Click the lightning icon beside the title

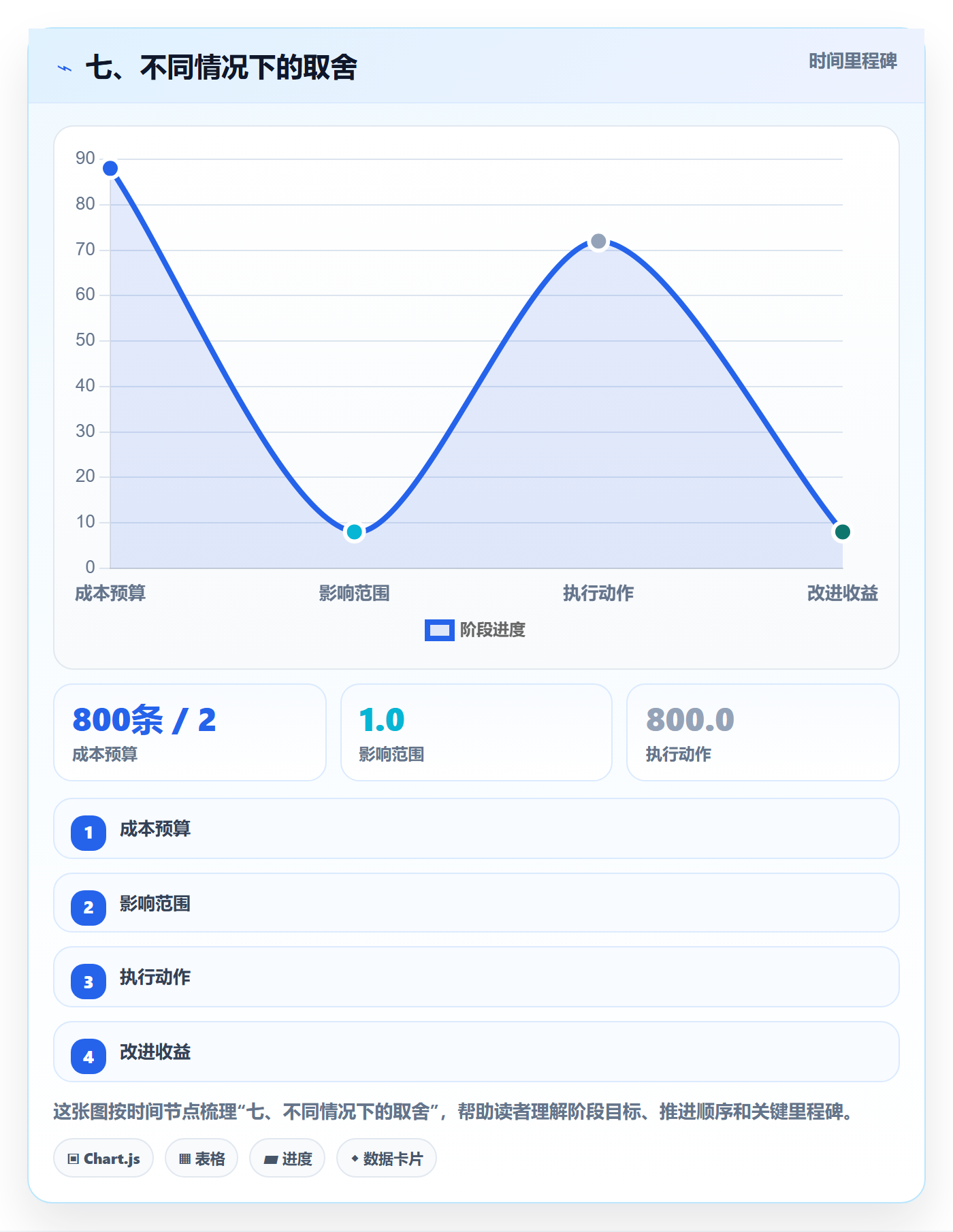65,68
